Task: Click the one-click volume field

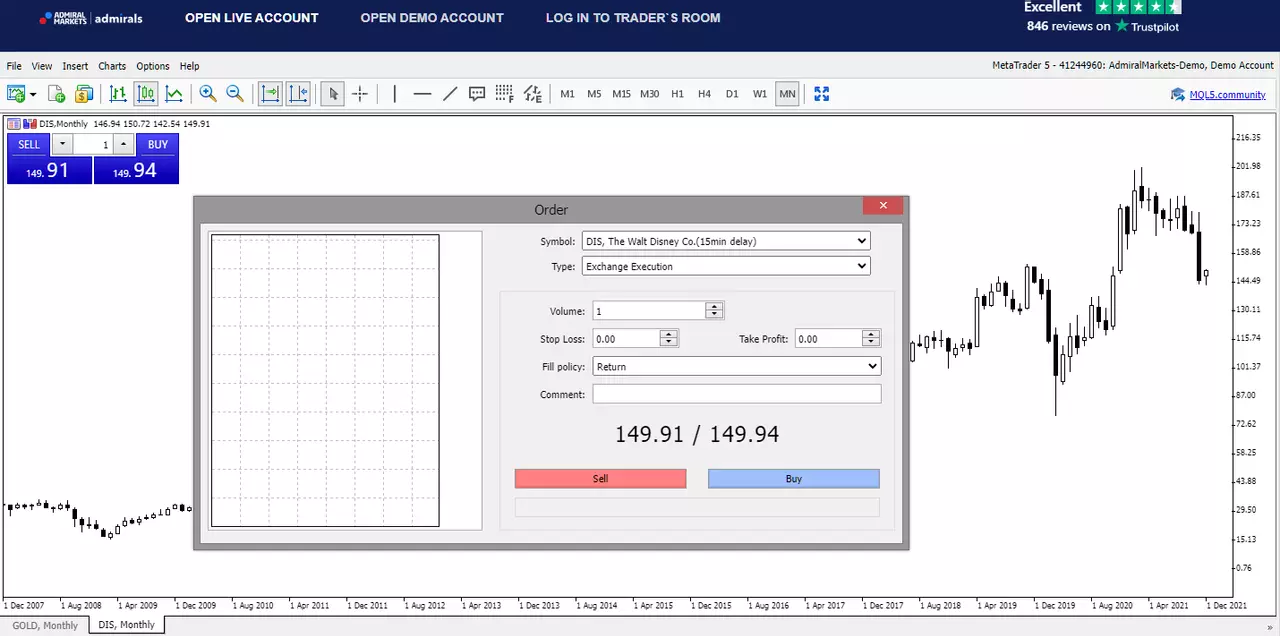Action: pos(93,145)
